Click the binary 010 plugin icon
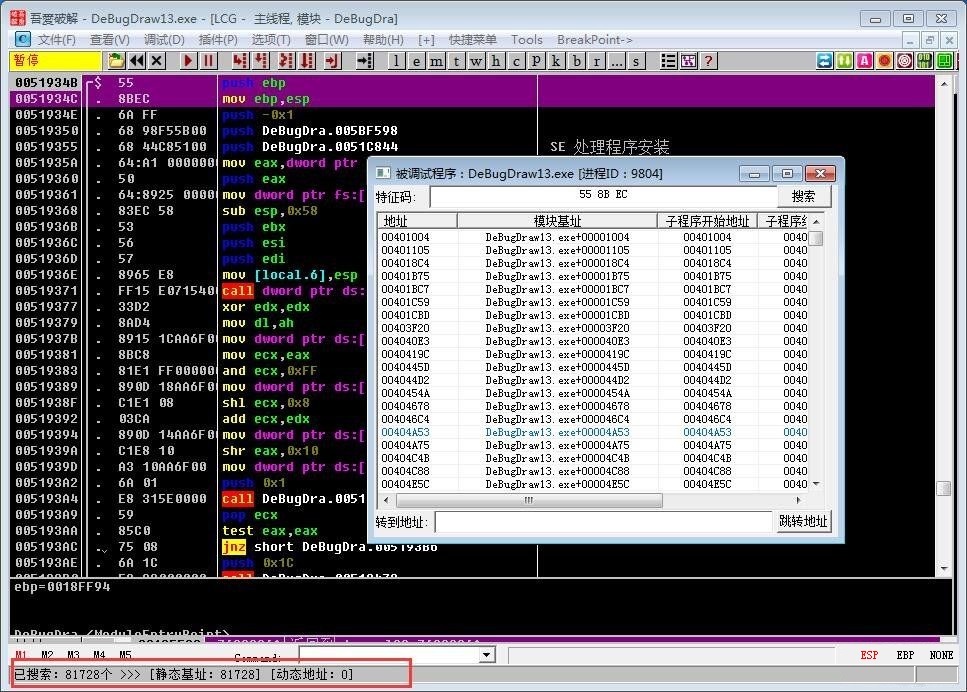The image size is (967, 692). pos(924,60)
